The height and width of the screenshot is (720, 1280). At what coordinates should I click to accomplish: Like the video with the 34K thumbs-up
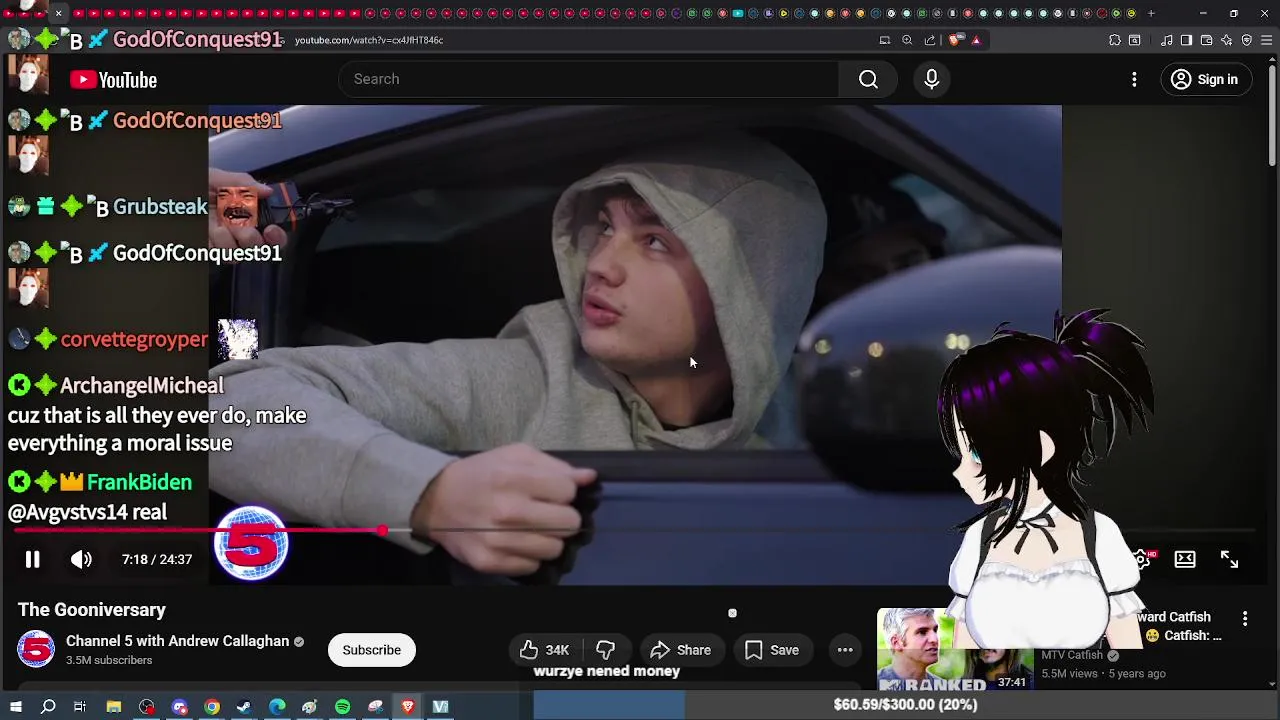pos(544,650)
